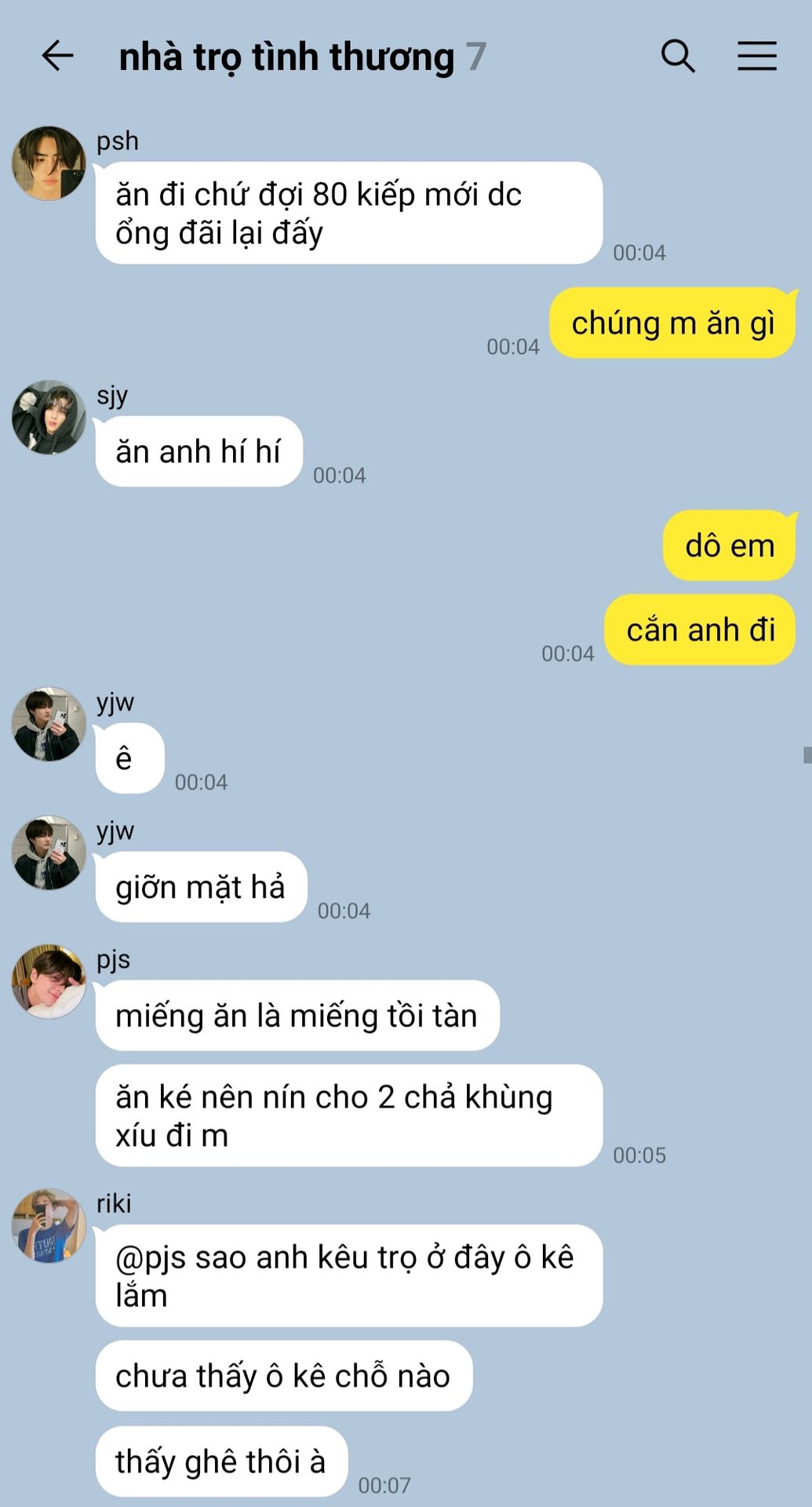
Task: Open the nhà trọ tình thương chat title
Action: (x=286, y=57)
